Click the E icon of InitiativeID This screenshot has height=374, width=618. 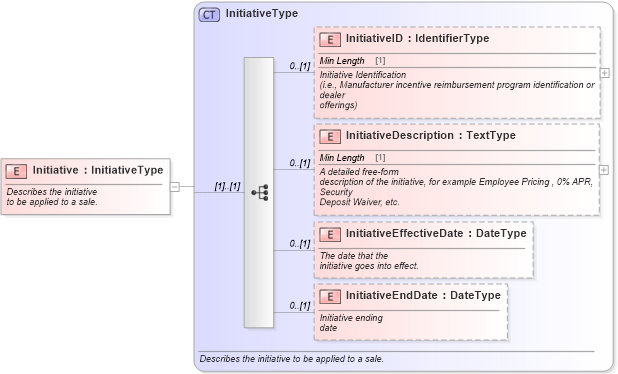330,39
